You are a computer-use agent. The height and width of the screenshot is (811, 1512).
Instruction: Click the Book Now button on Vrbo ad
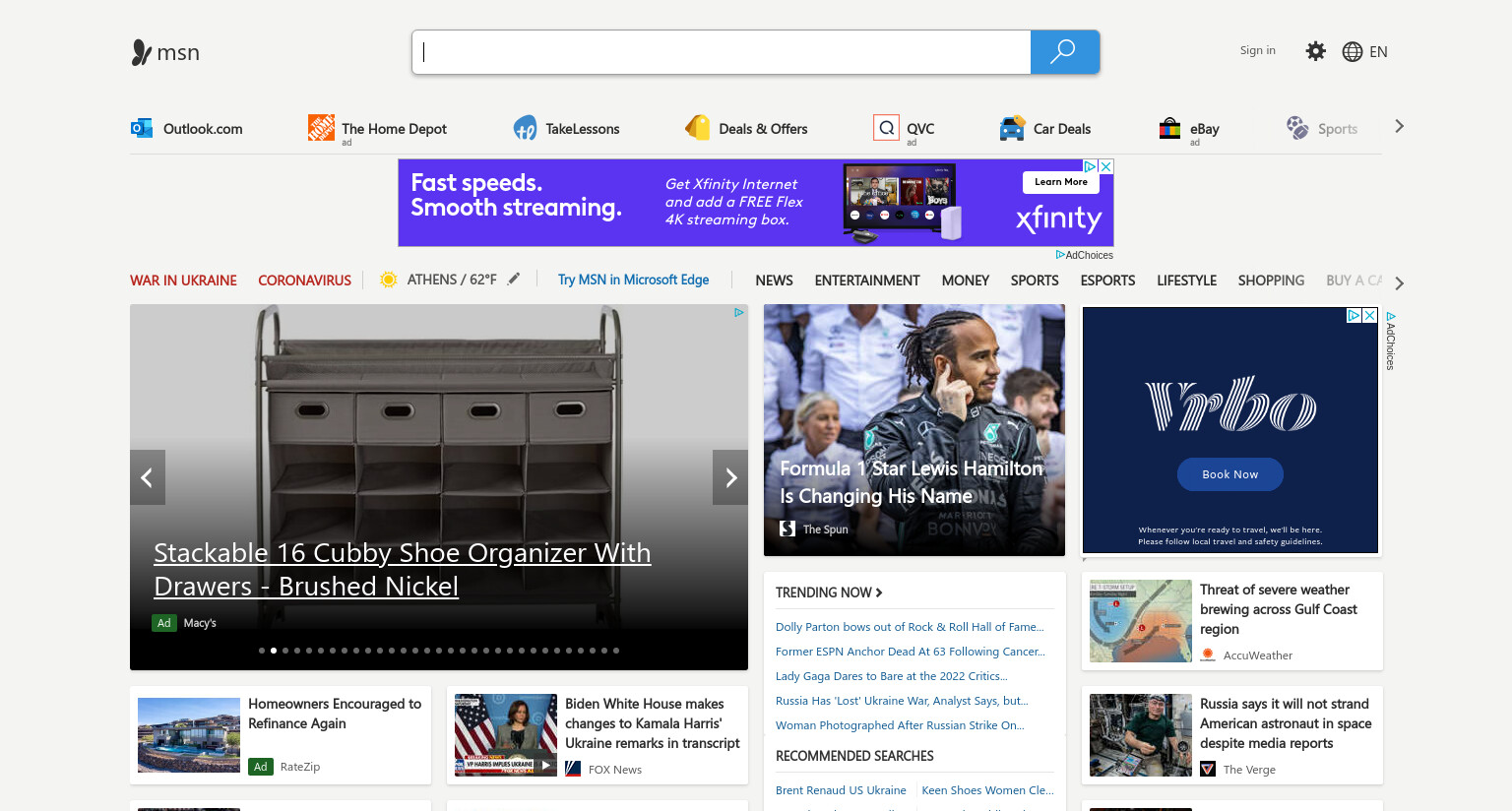1229,474
